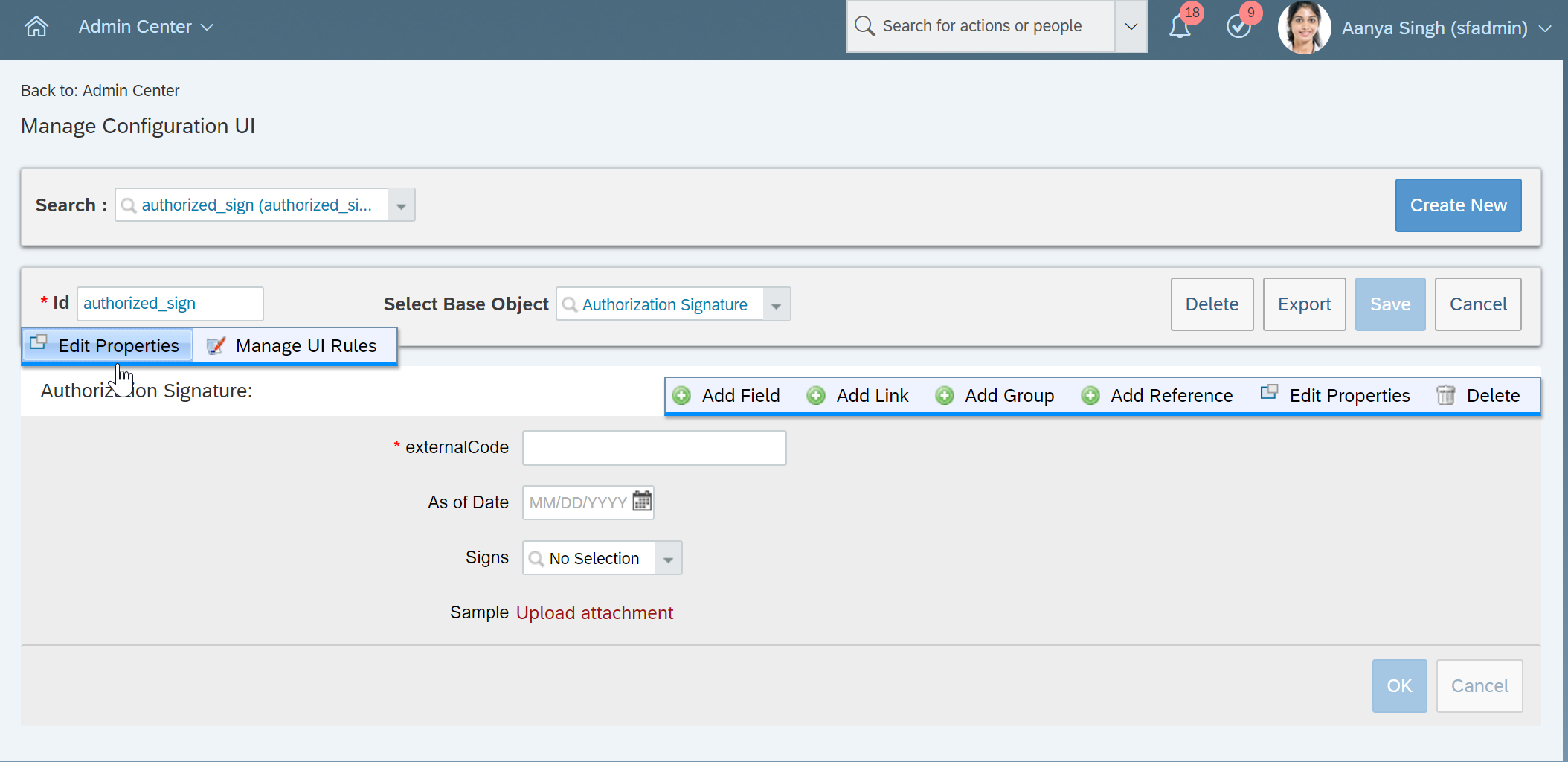The width and height of the screenshot is (1568, 762).
Task: Click the Save button
Action: point(1390,304)
